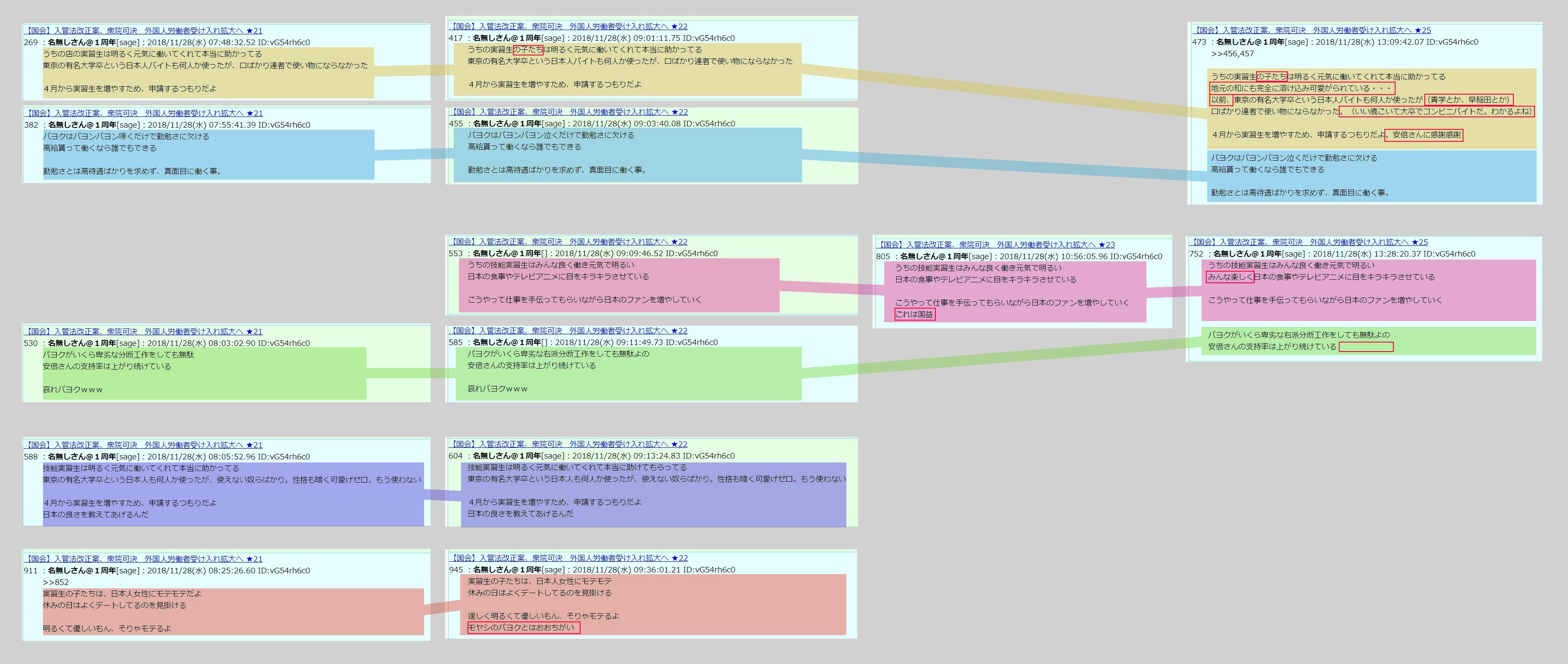The image size is (1568, 664).
Task: Open the ★21 thread title above post 530
Action: pos(144,331)
